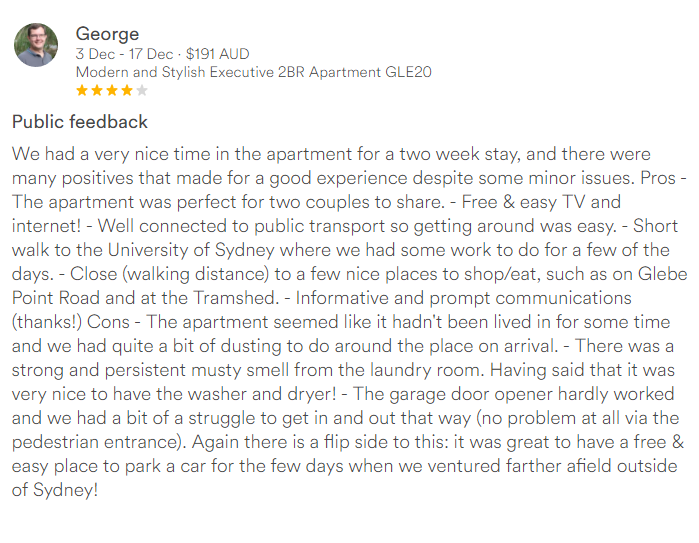Click the reviewer name George

click(x=107, y=34)
